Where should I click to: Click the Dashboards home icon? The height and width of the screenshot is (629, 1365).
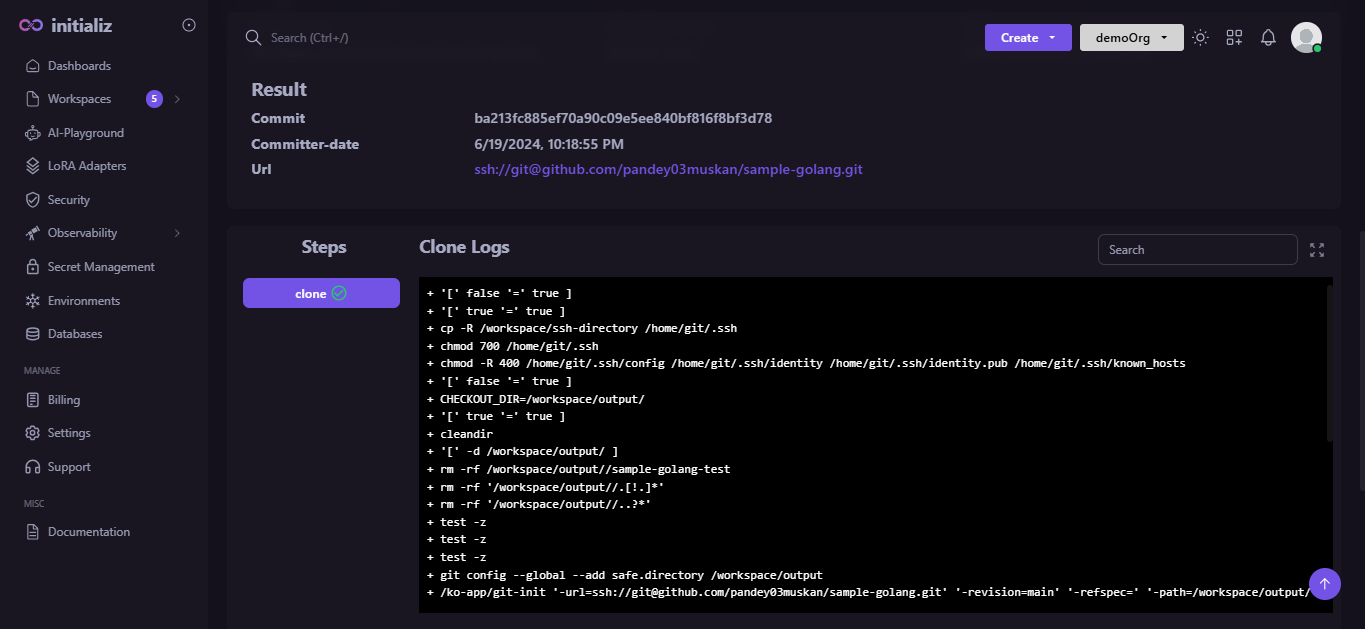click(31, 66)
